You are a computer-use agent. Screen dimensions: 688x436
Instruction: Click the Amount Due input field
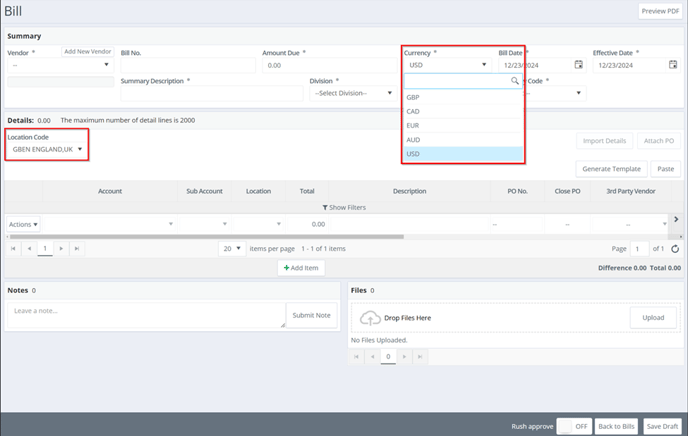click(330, 65)
